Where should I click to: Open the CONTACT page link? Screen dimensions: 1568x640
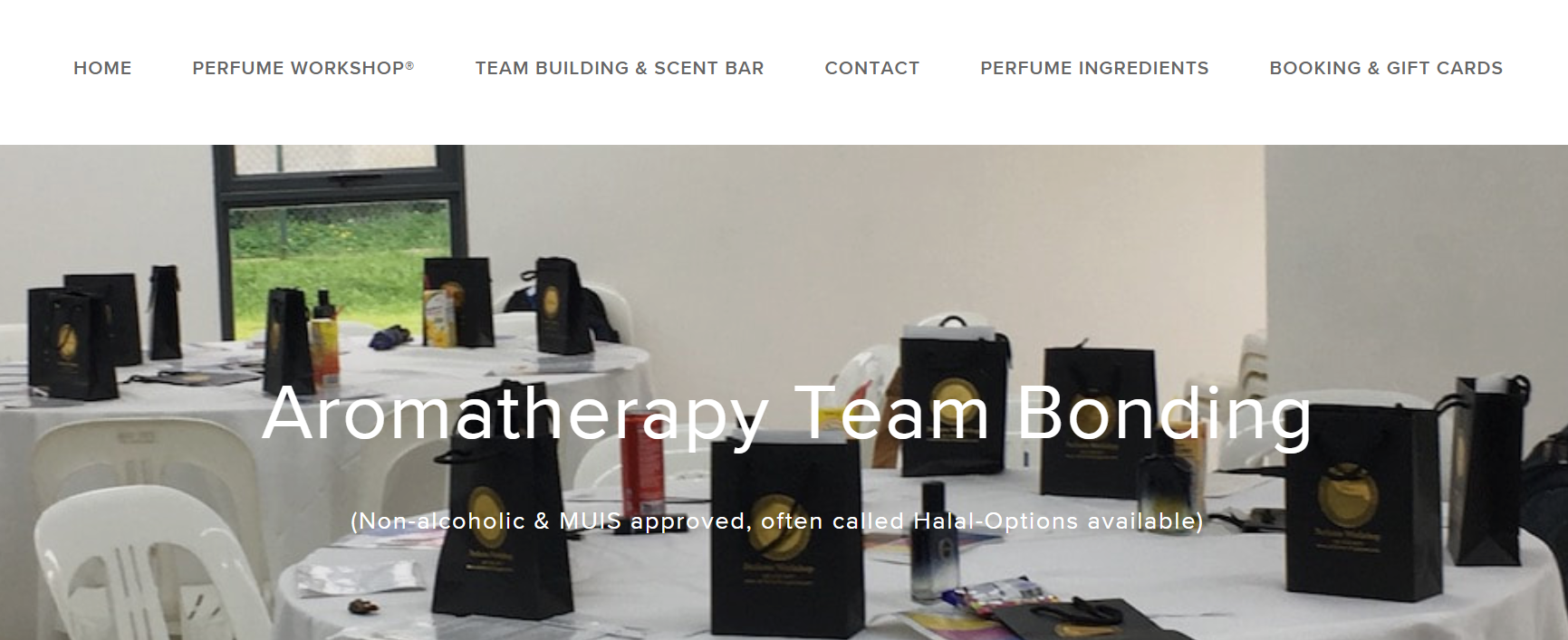[871, 68]
